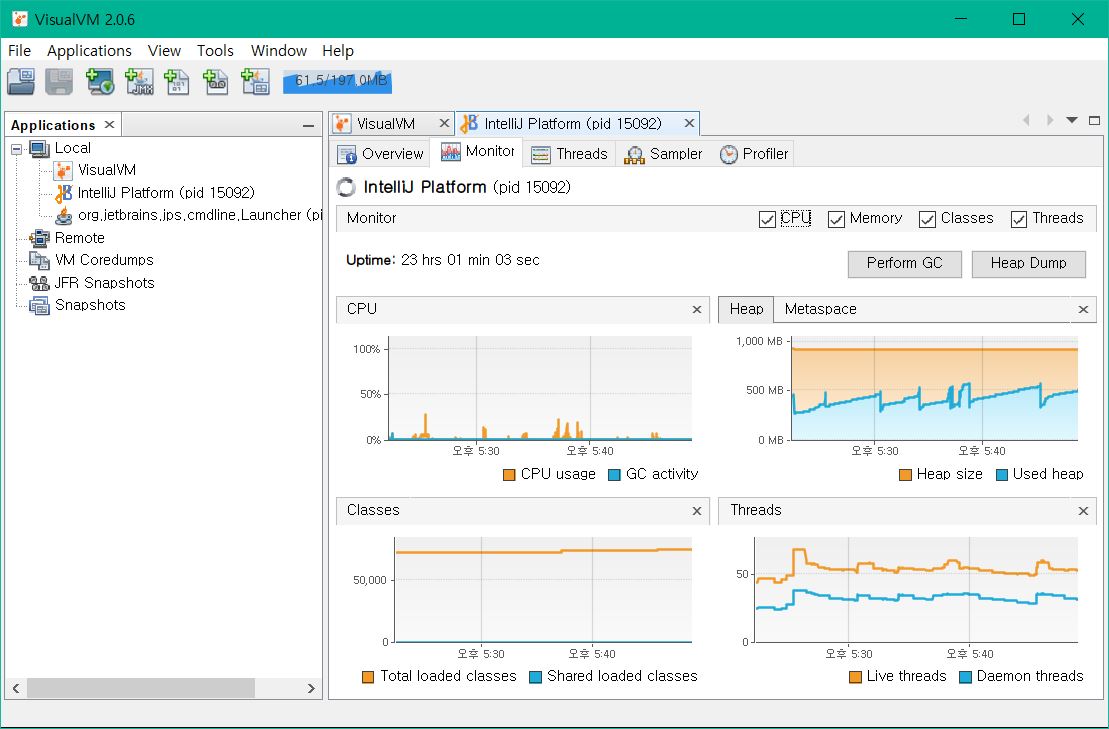
Task: Click the Snapshots node icon
Action: (39, 305)
